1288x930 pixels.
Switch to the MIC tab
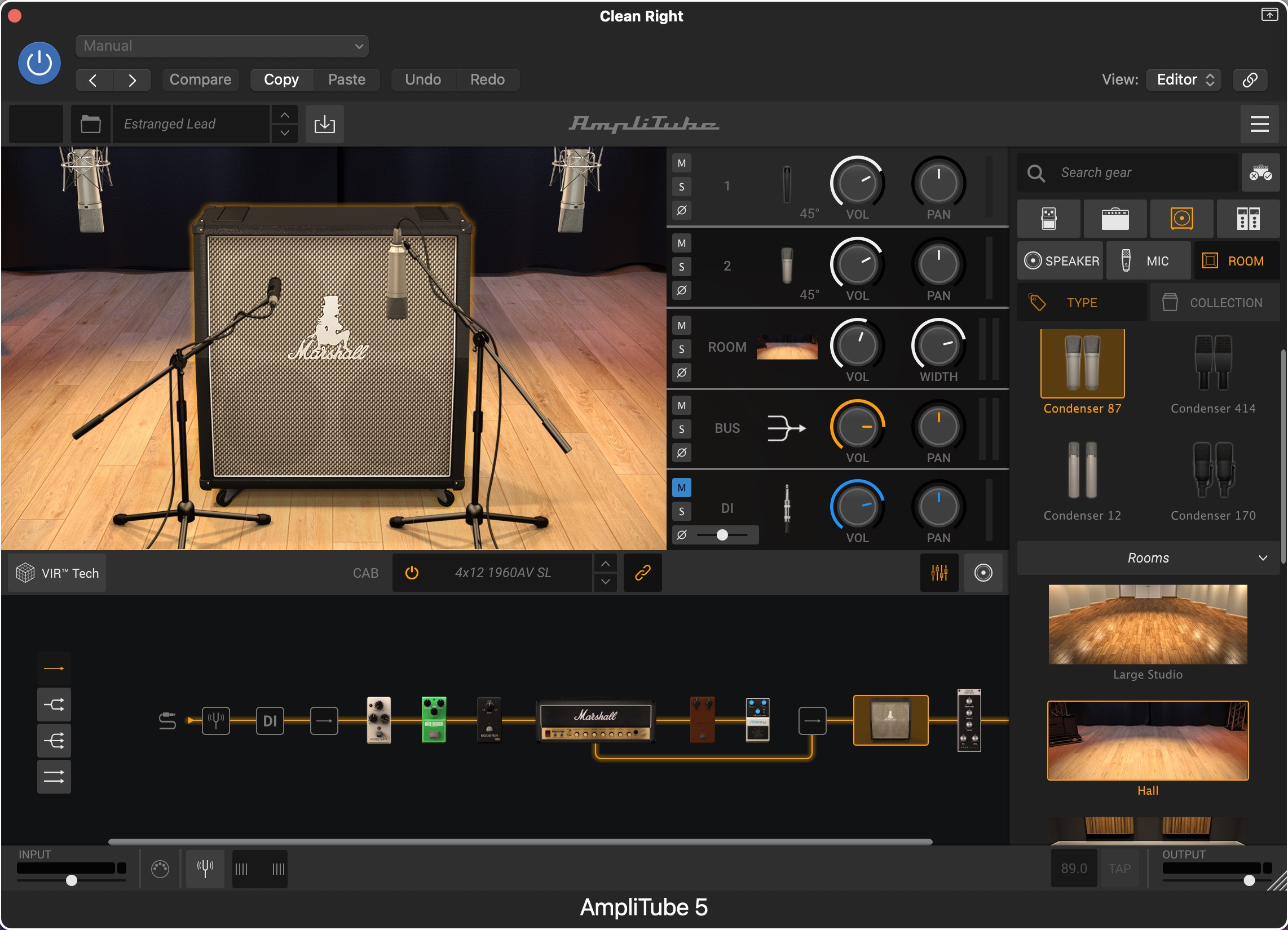(1148, 261)
